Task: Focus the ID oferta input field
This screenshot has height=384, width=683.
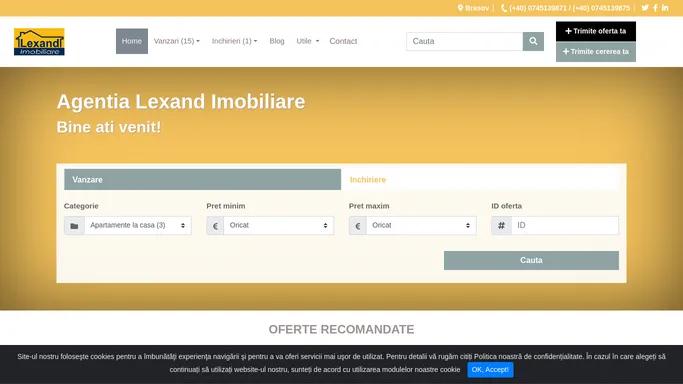Action: tap(565, 226)
